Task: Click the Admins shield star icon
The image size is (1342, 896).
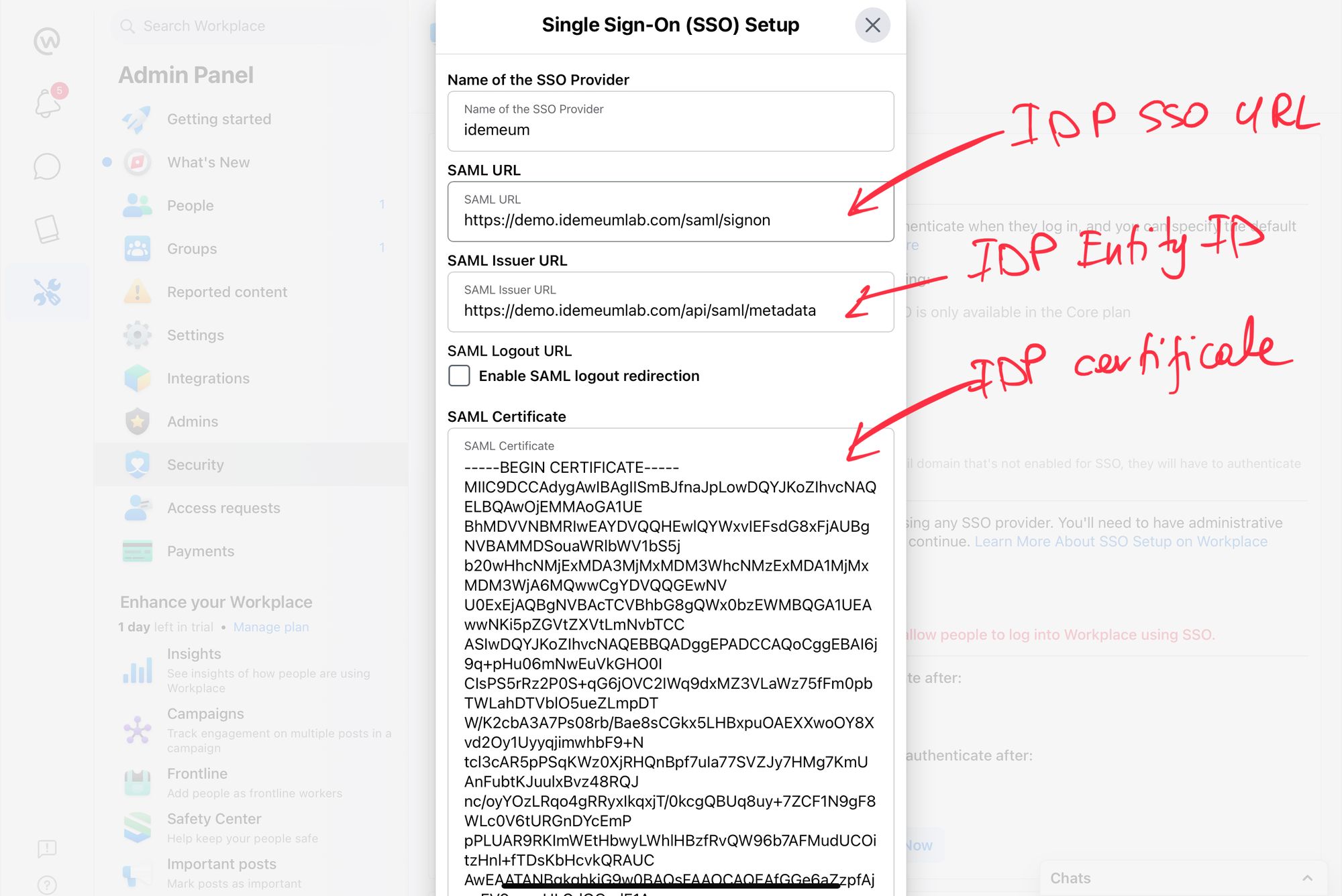Action: click(138, 422)
